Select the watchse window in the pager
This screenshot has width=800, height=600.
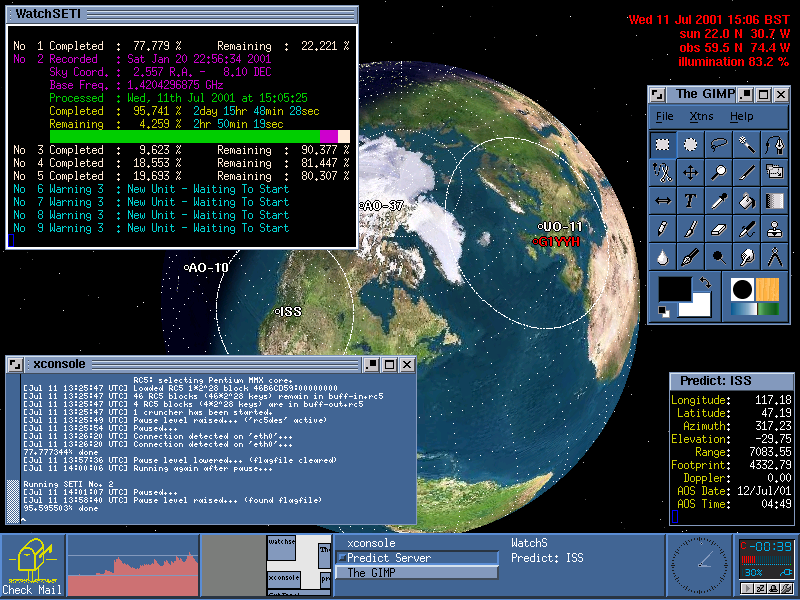click(282, 547)
